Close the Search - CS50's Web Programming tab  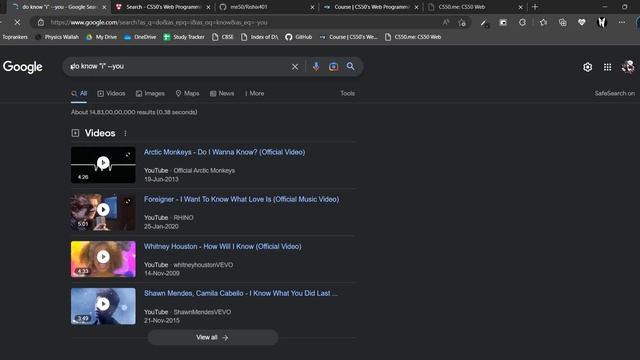(209, 7)
